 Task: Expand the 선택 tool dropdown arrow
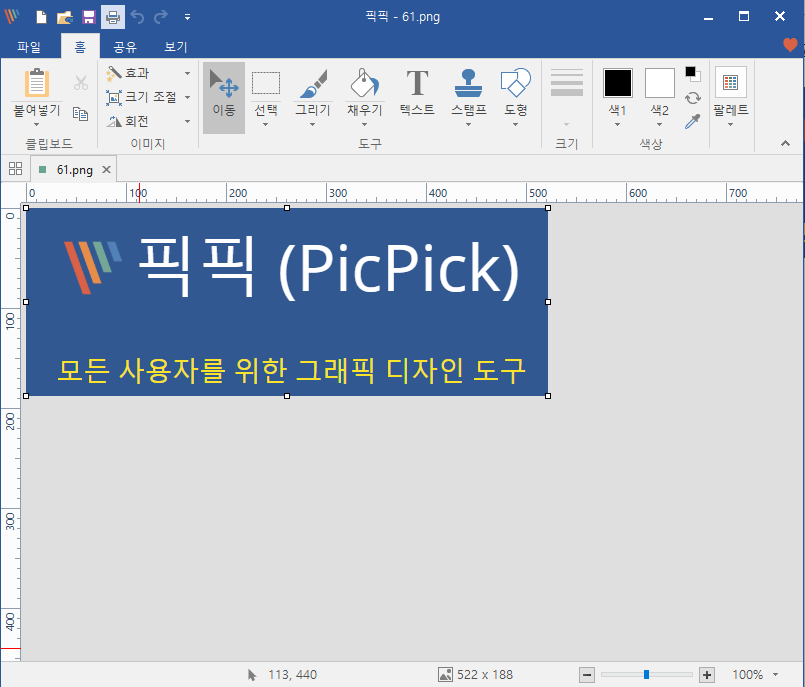[265, 124]
